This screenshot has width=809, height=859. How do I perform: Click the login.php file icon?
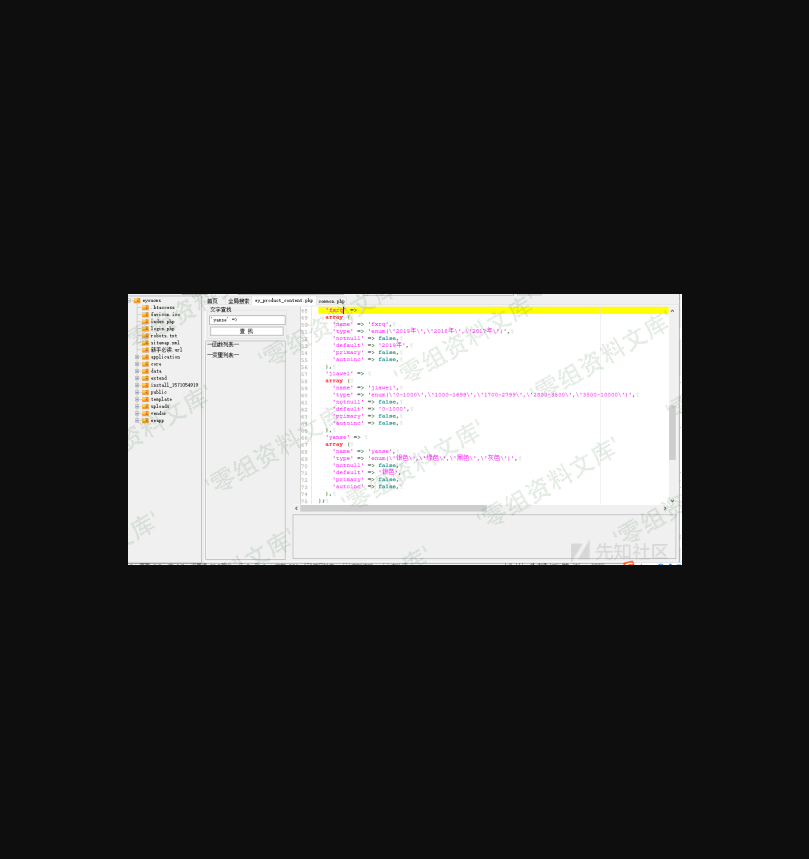[145, 329]
